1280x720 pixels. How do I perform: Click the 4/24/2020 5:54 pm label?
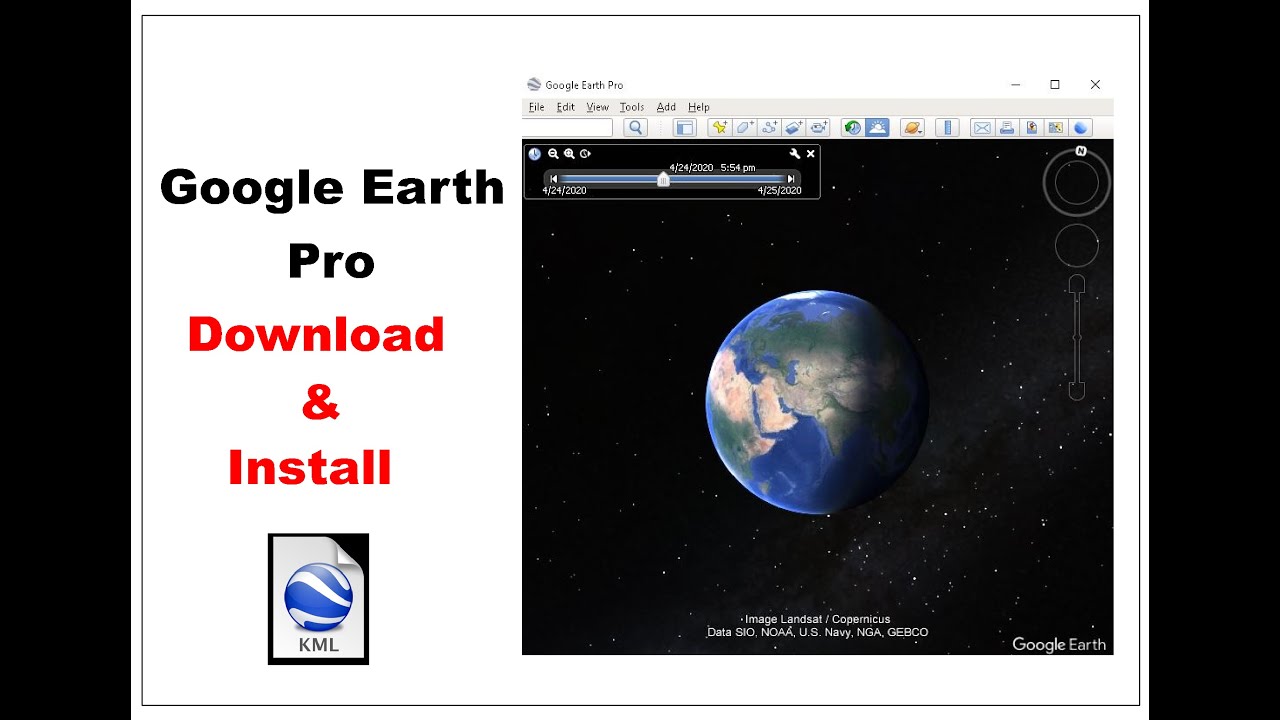click(x=712, y=168)
